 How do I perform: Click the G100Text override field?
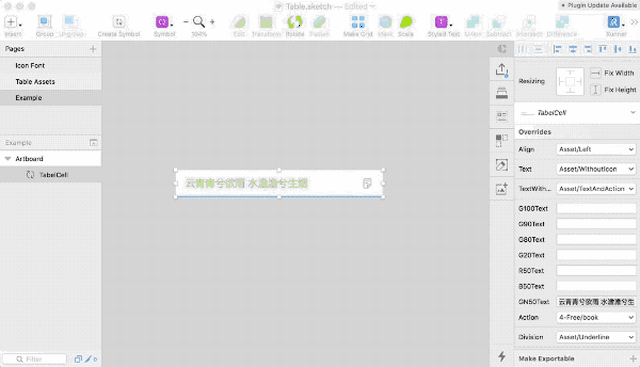point(596,208)
